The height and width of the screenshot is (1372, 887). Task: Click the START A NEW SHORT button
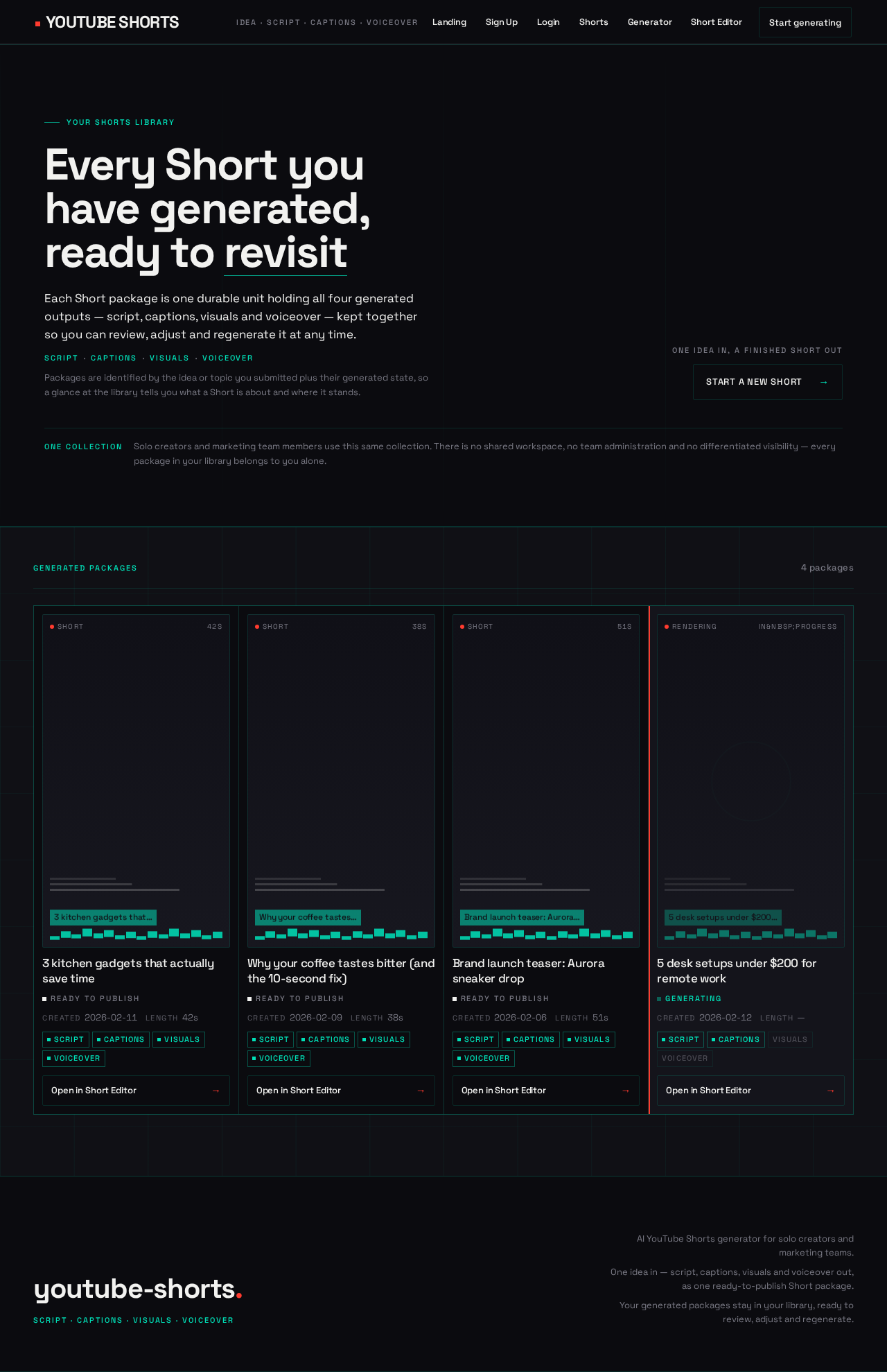[x=768, y=382]
